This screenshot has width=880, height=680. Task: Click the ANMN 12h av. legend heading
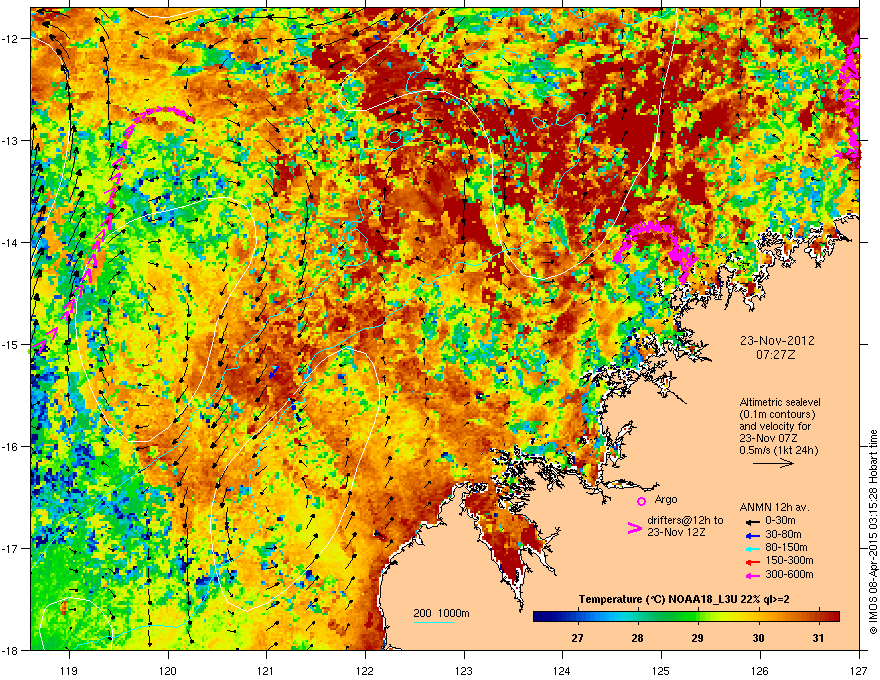point(774,508)
